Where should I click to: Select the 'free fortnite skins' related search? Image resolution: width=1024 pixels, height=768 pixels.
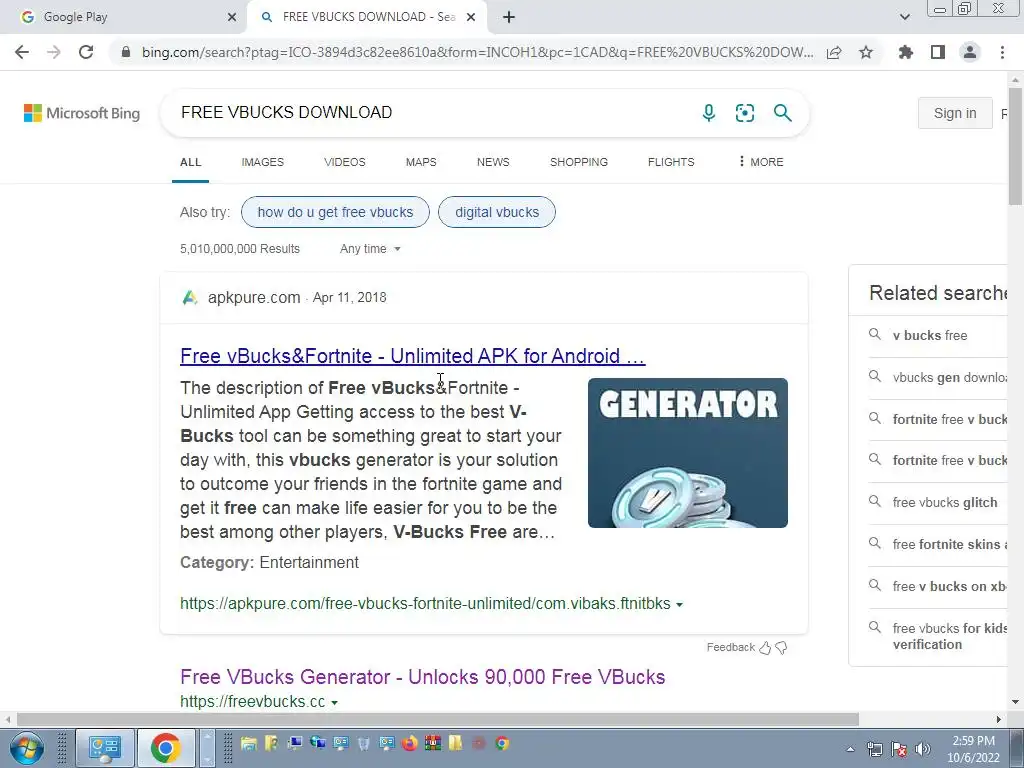(x=950, y=545)
